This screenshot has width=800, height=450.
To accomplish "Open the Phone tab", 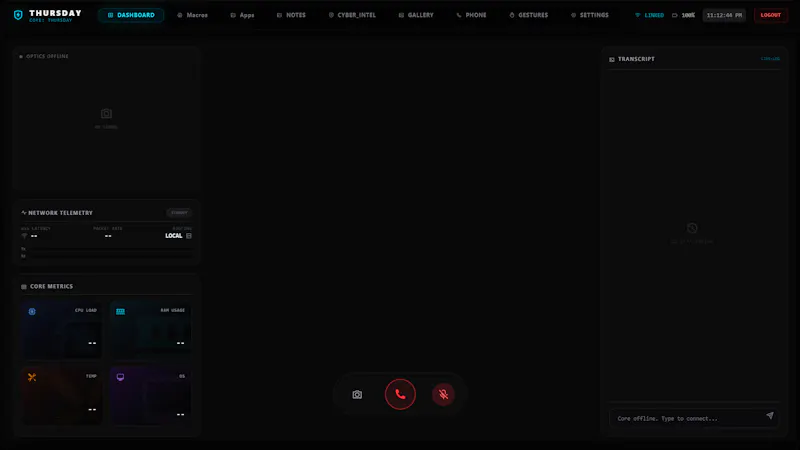I will tap(471, 15).
